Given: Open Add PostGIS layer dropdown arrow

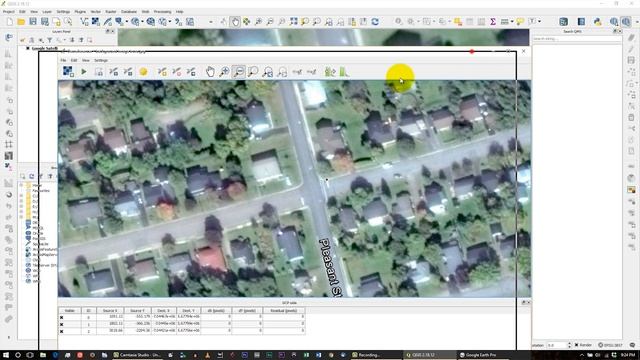Looking at the screenshot, I should coord(127,22).
